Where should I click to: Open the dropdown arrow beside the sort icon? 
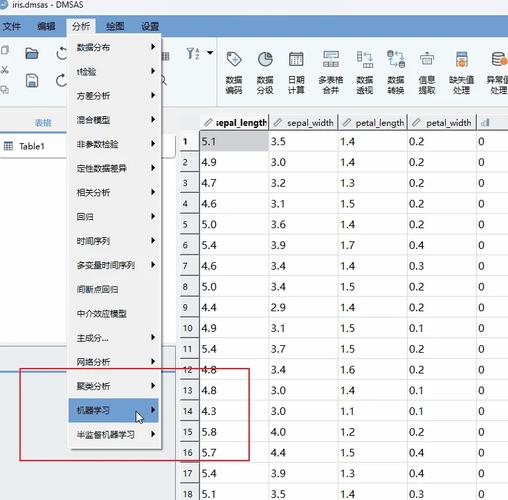210,53
